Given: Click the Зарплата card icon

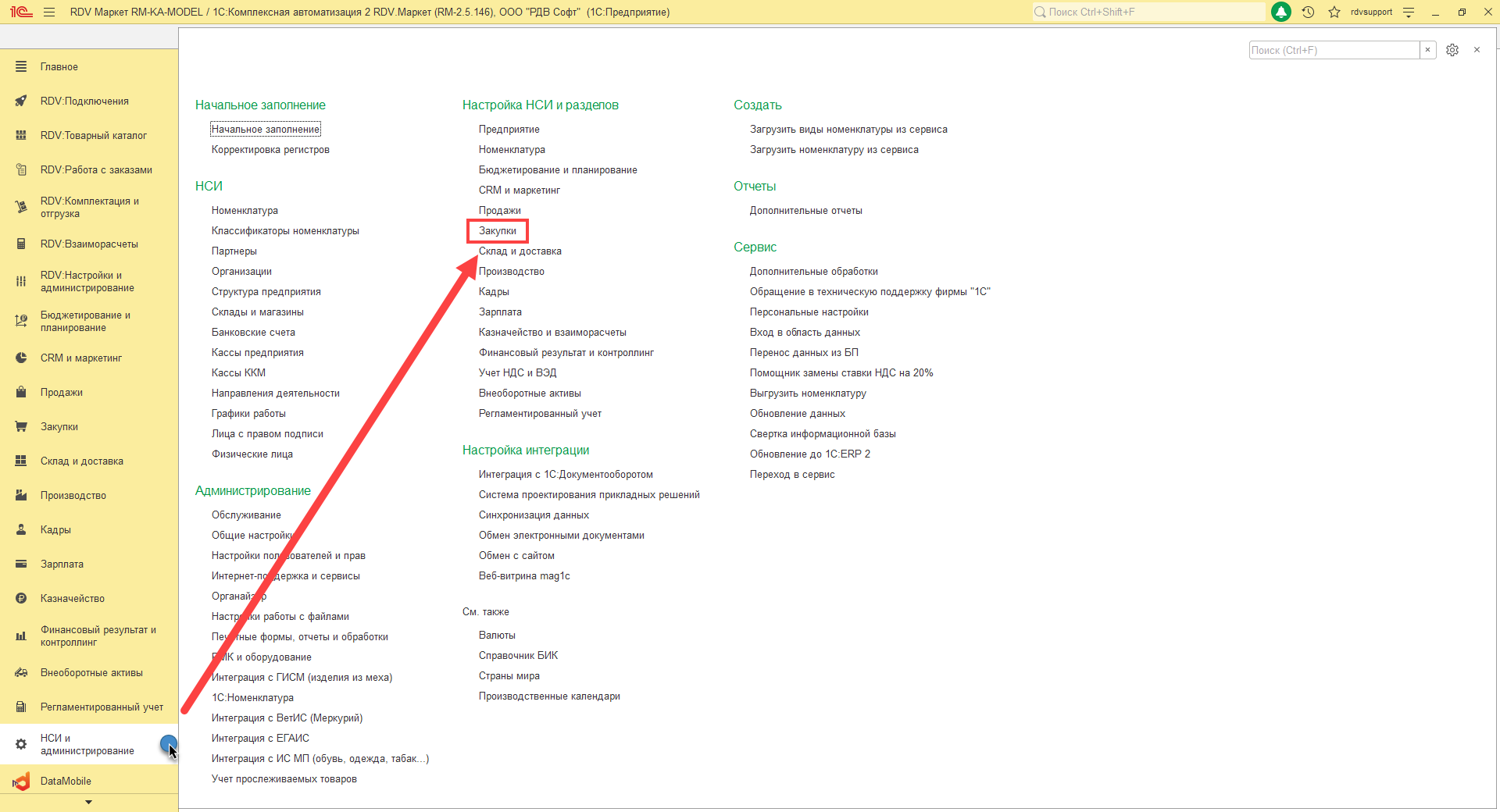Looking at the screenshot, I should [x=21, y=564].
